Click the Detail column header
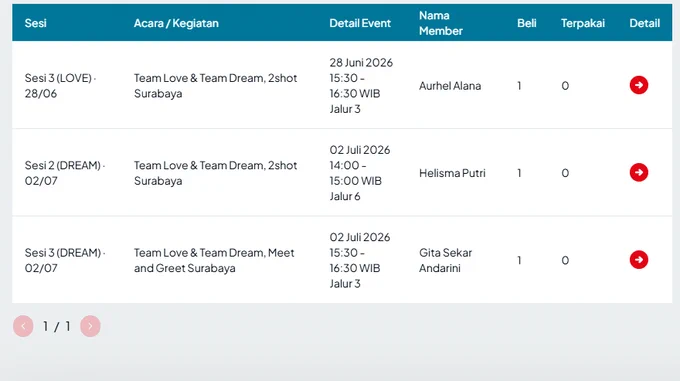The width and height of the screenshot is (680, 381). [x=644, y=23]
